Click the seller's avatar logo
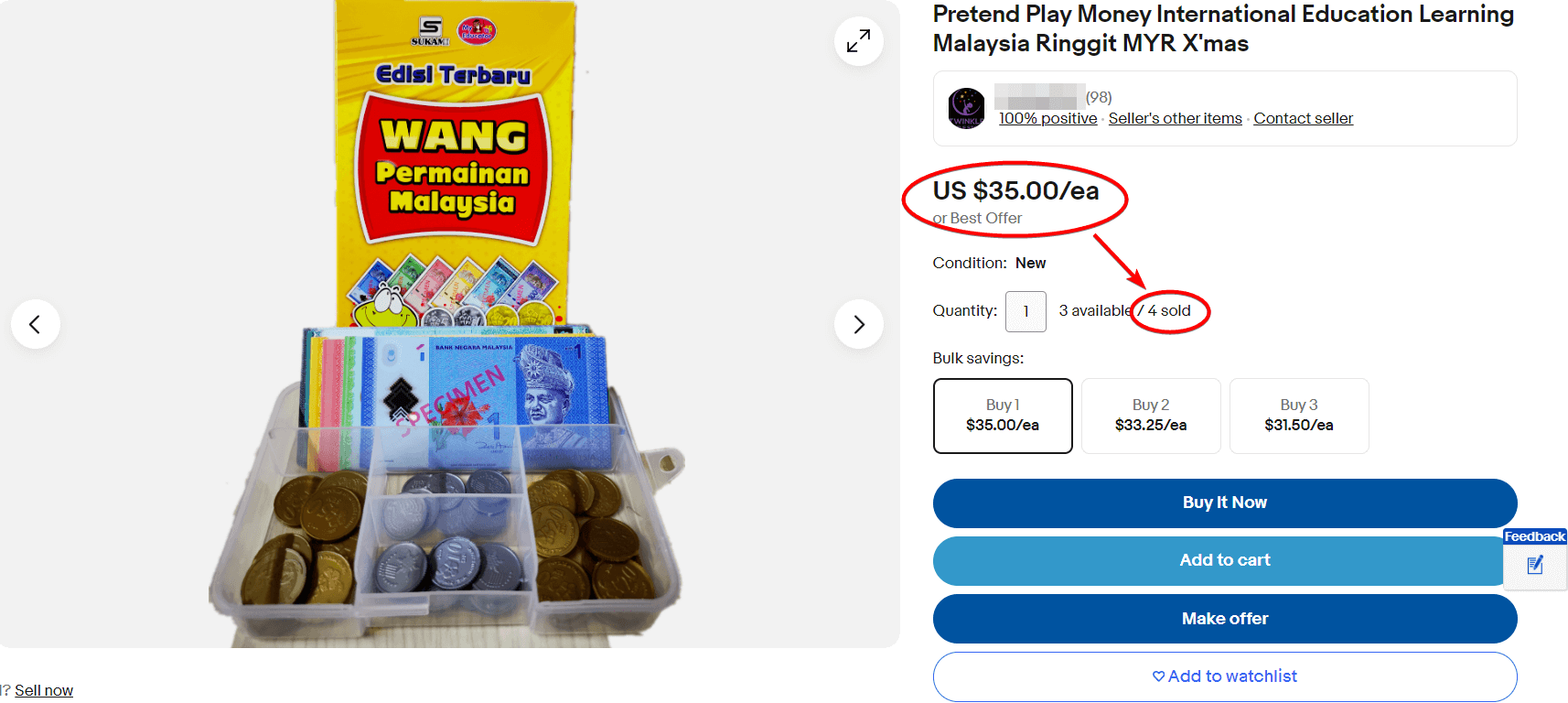 966,108
